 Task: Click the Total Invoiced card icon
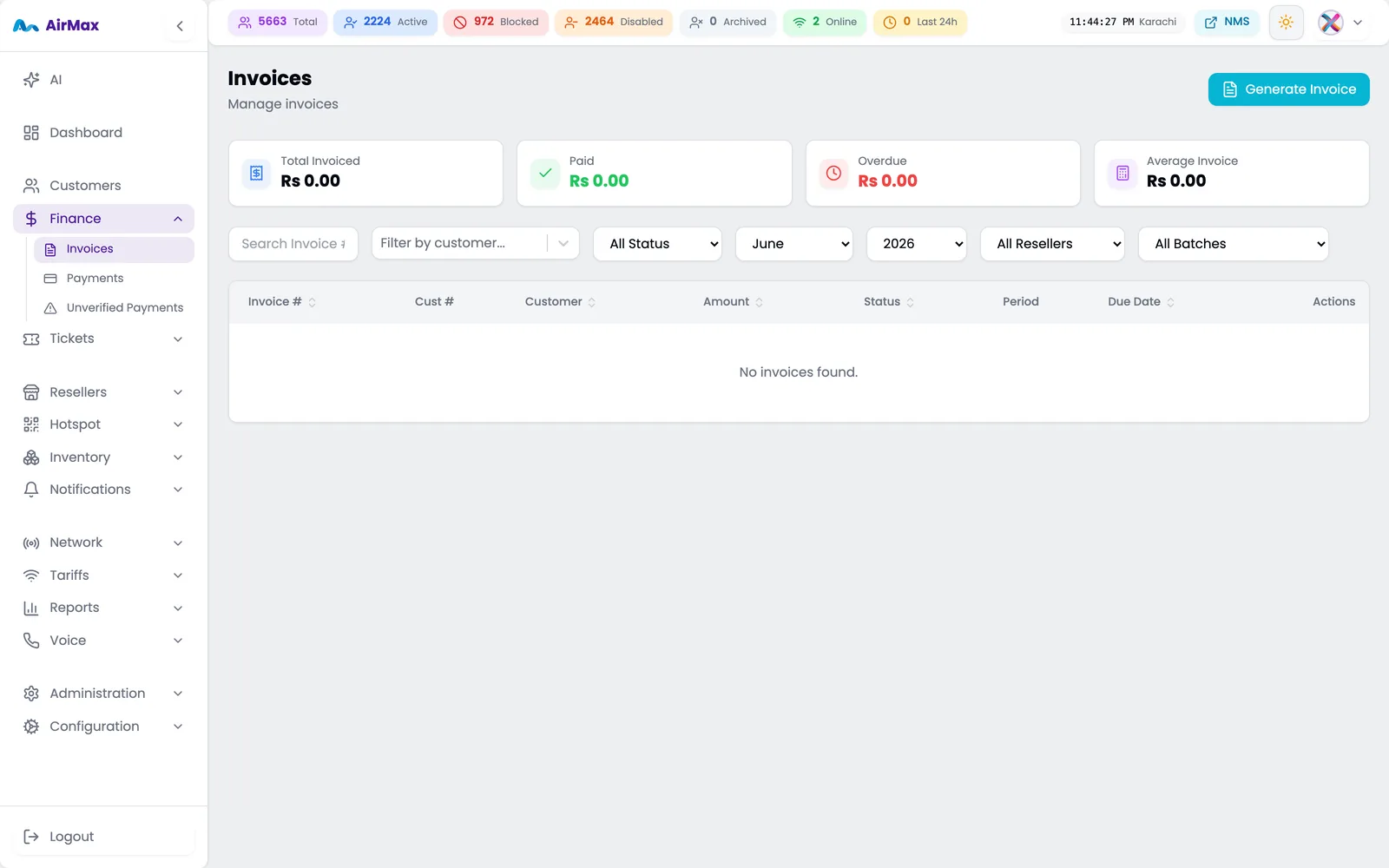click(256, 173)
